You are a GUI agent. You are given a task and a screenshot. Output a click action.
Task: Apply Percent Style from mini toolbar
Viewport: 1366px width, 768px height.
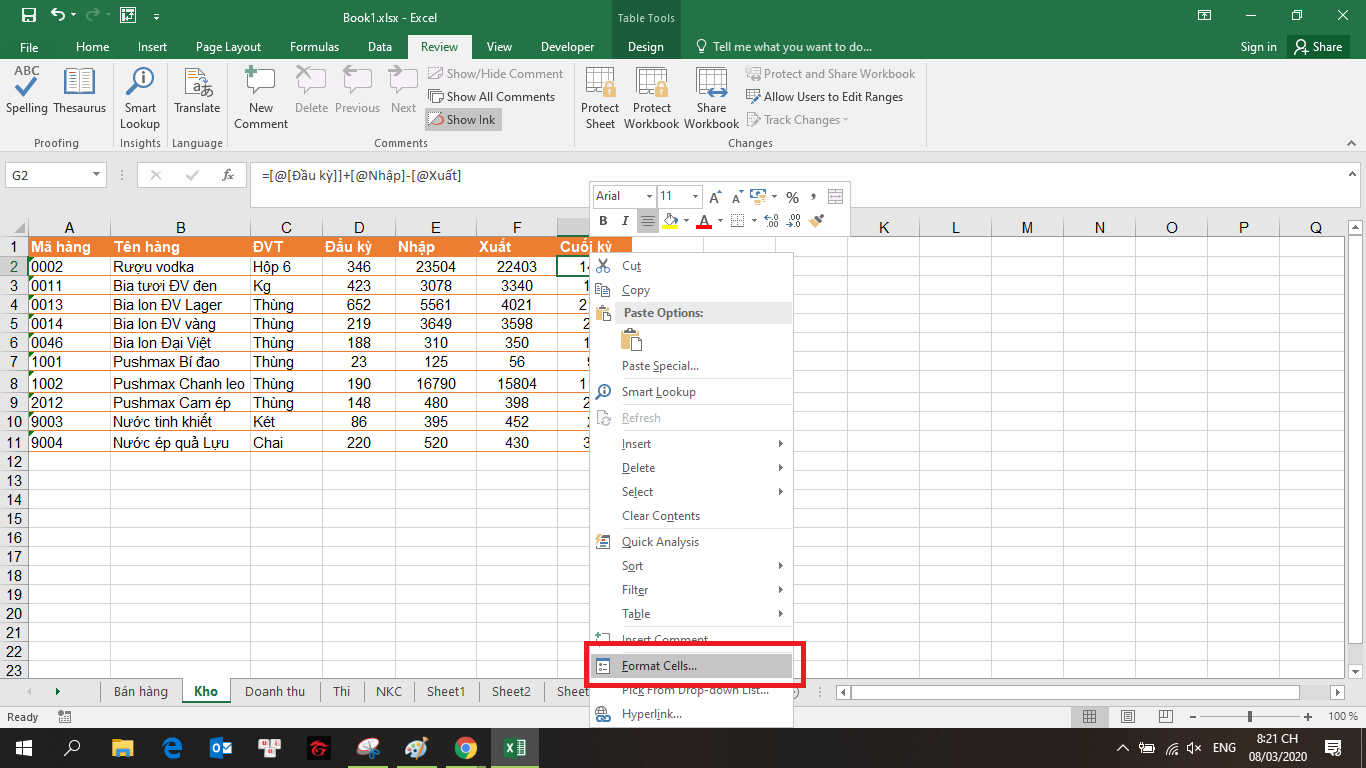[792, 197]
